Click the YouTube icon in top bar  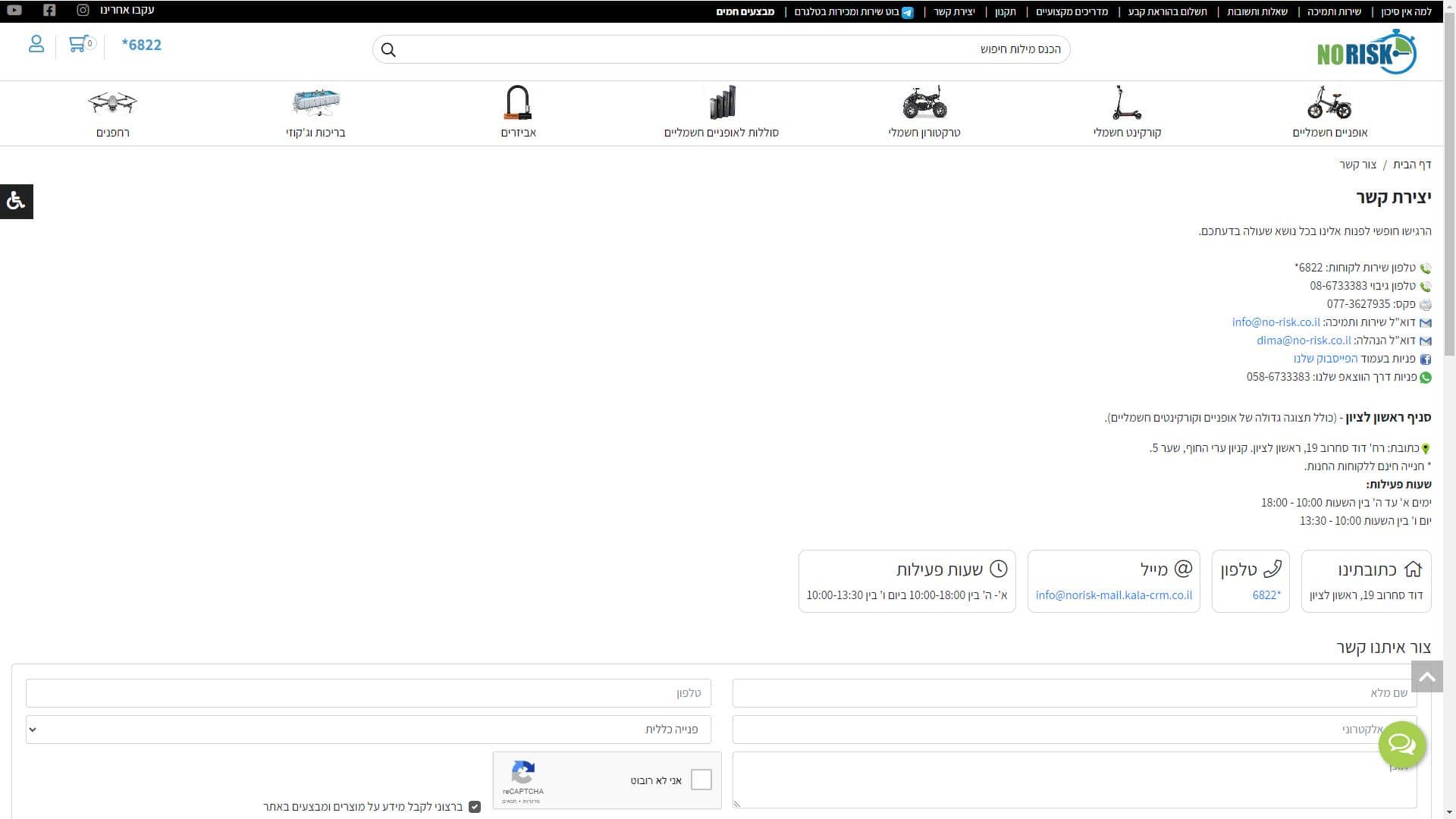click(14, 11)
